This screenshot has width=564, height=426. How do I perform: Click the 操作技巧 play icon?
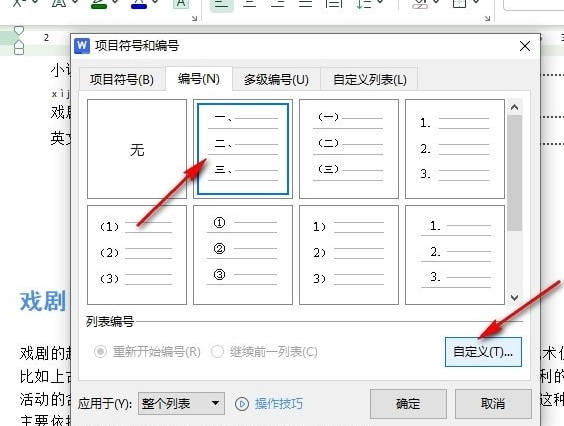(x=242, y=404)
